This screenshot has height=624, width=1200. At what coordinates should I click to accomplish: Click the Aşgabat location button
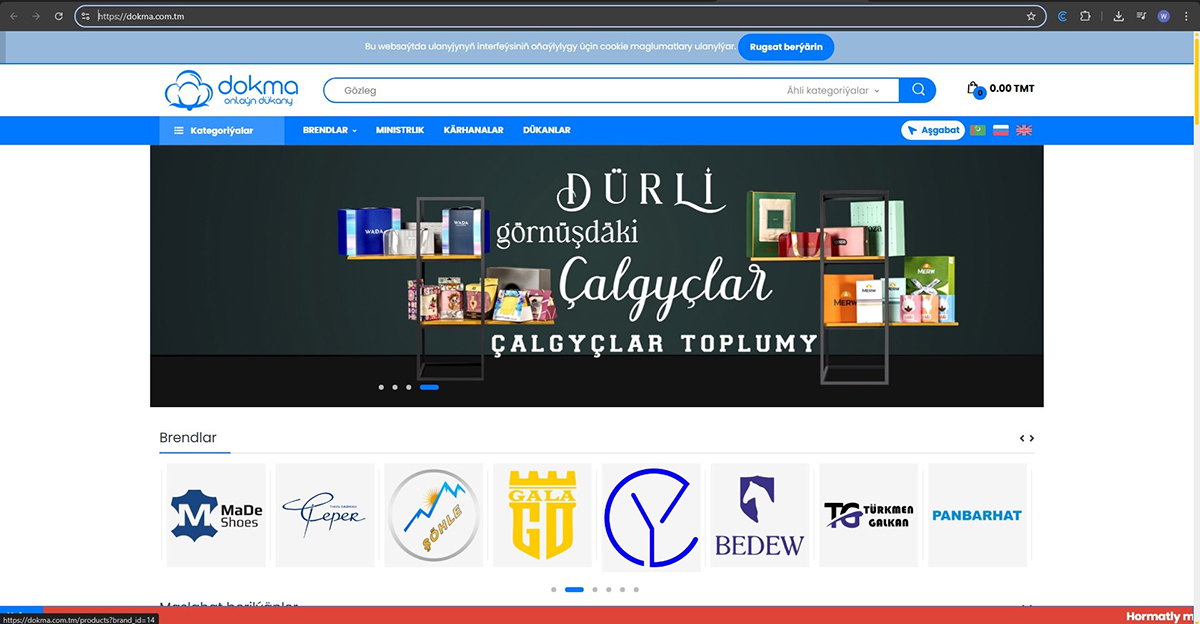[x=933, y=130]
